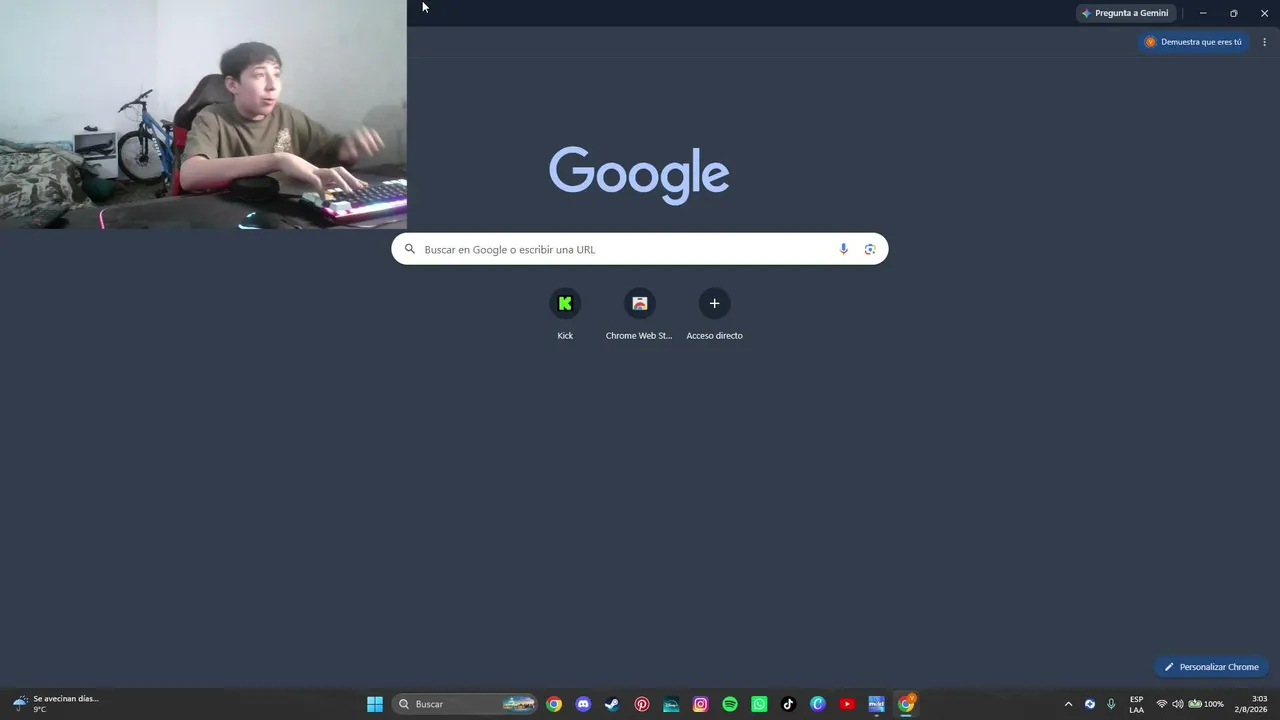Open the Windows Start menu

pos(375,704)
